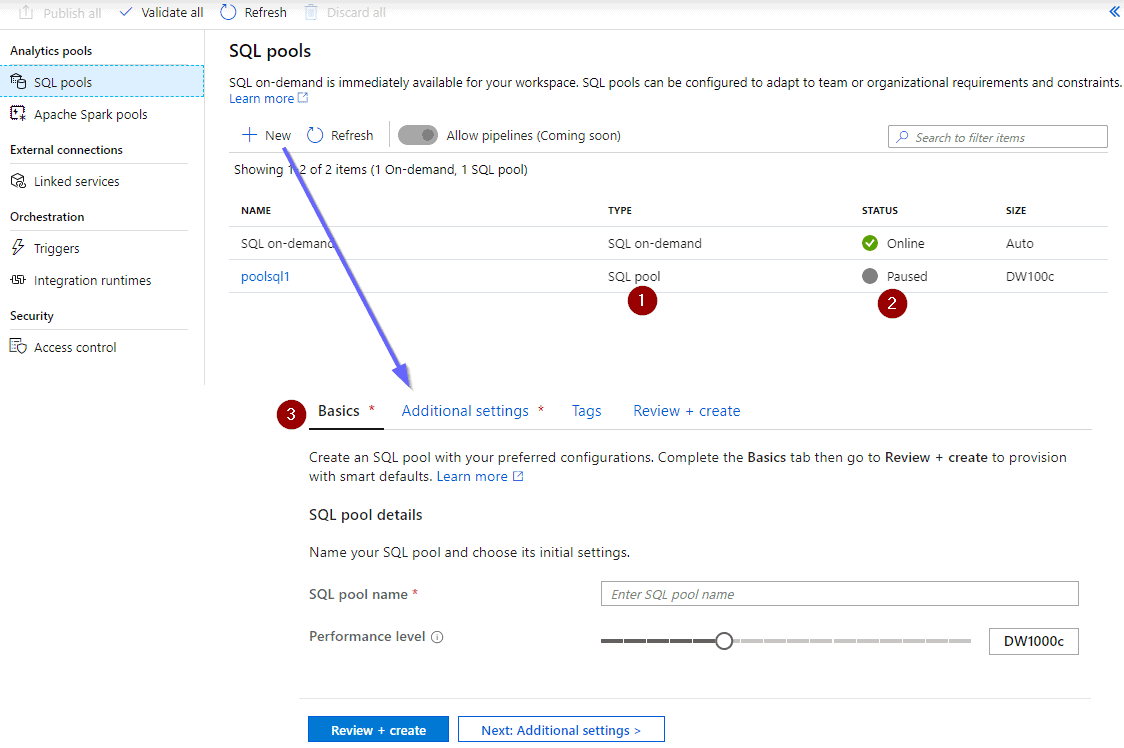Select Publish all in the top toolbar
This screenshot has height=748, width=1124.
point(59,12)
